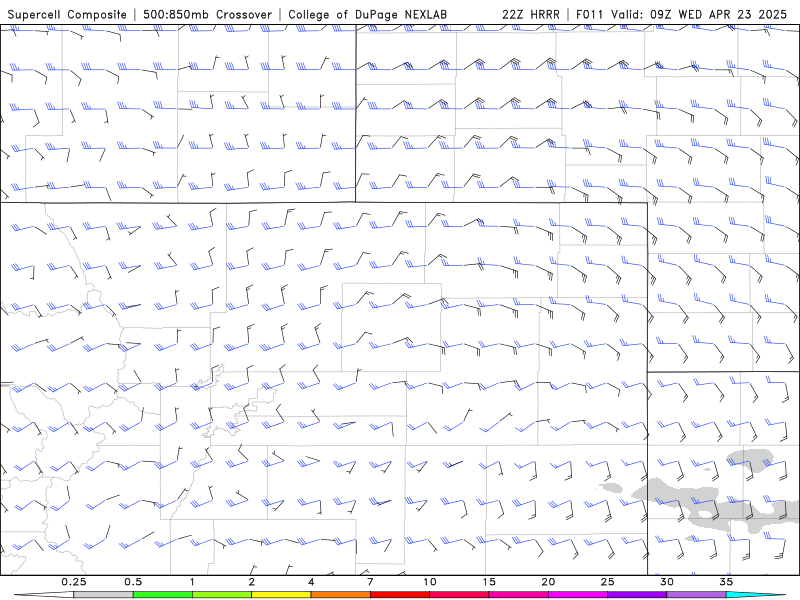Click the "0.25" legend value
This screenshot has height=600, width=800.
coord(74,582)
